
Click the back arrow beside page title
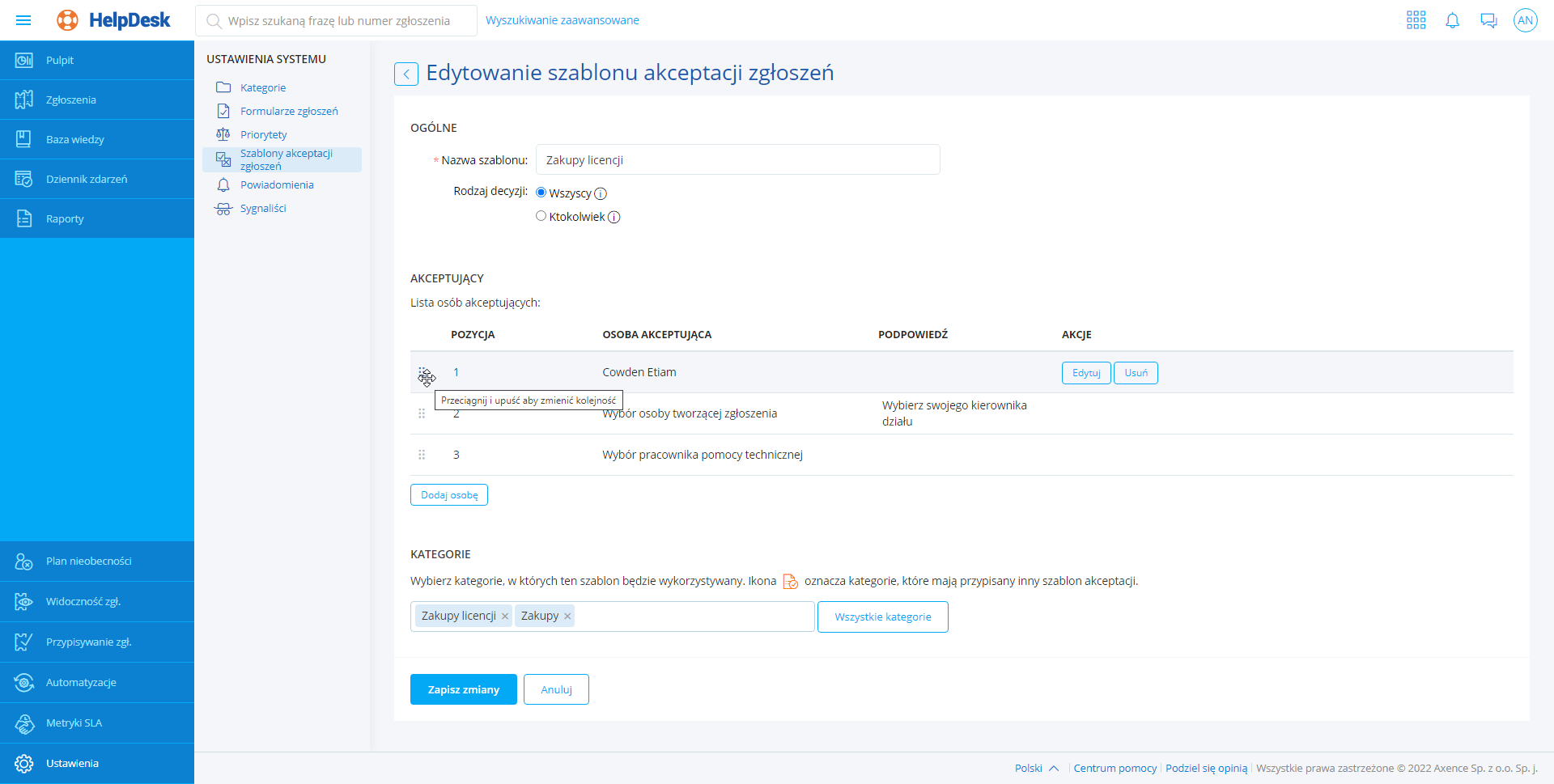pos(406,74)
